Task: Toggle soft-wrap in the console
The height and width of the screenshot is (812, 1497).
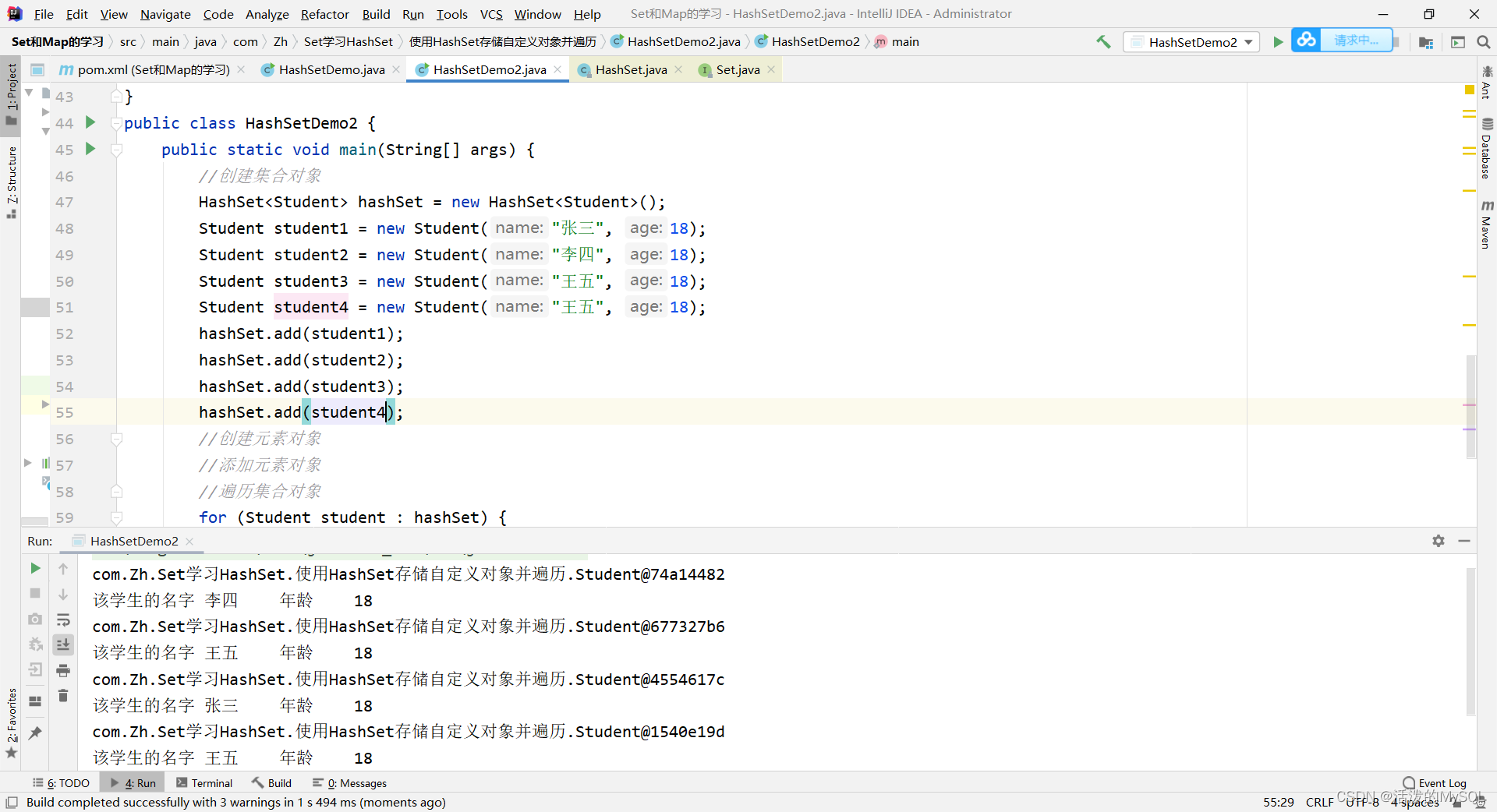Action: (63, 620)
